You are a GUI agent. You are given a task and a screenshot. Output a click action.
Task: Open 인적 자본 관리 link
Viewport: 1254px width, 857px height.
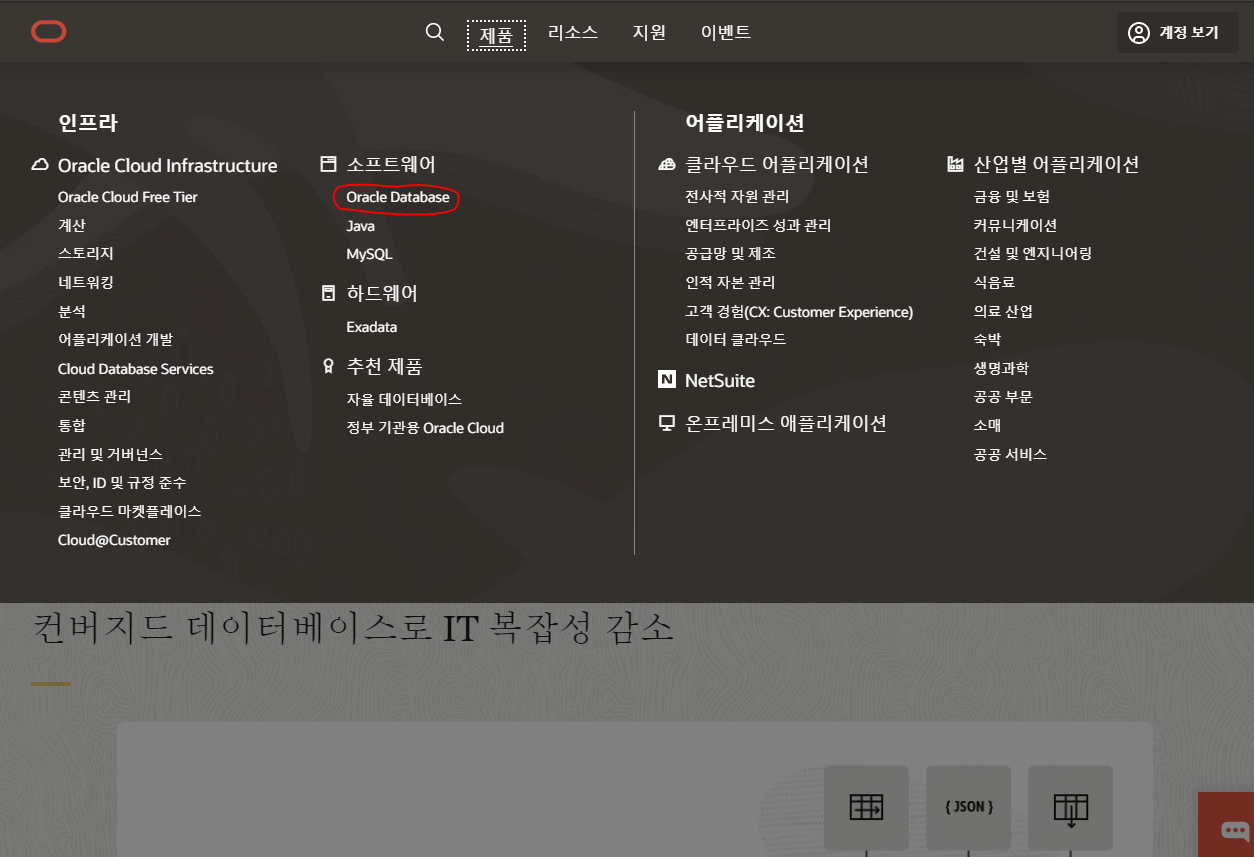pyautogui.click(x=730, y=282)
